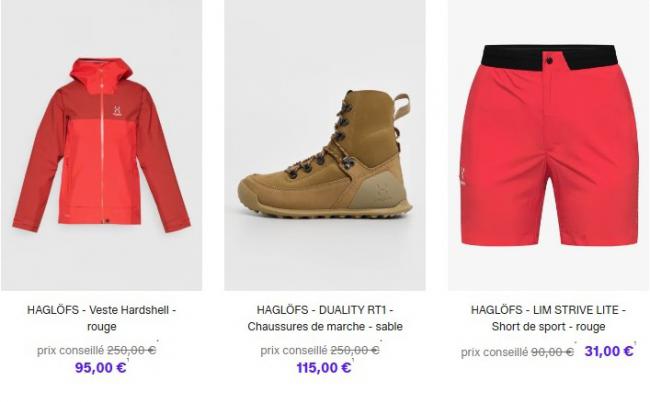Viewport: 650px width, 402px height.
Task: Click 'Chaussures de marche - sable' text
Action: point(325,327)
